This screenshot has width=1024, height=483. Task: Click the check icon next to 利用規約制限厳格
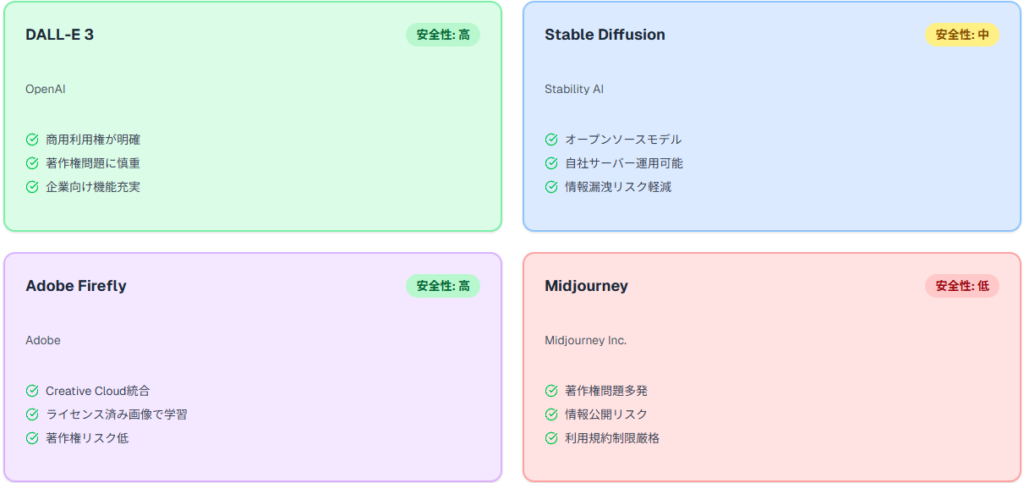click(551, 438)
